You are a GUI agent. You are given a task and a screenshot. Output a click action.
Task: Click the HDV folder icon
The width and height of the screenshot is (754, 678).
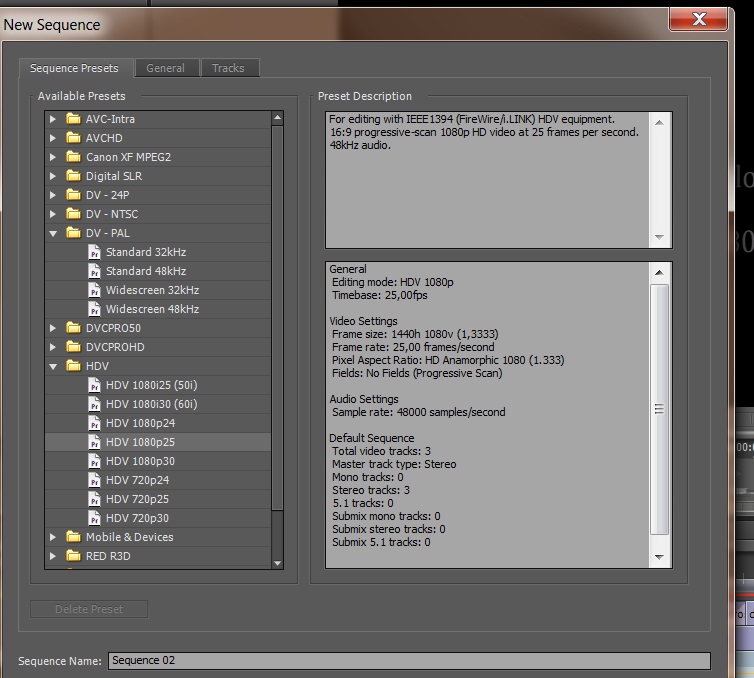point(74,365)
